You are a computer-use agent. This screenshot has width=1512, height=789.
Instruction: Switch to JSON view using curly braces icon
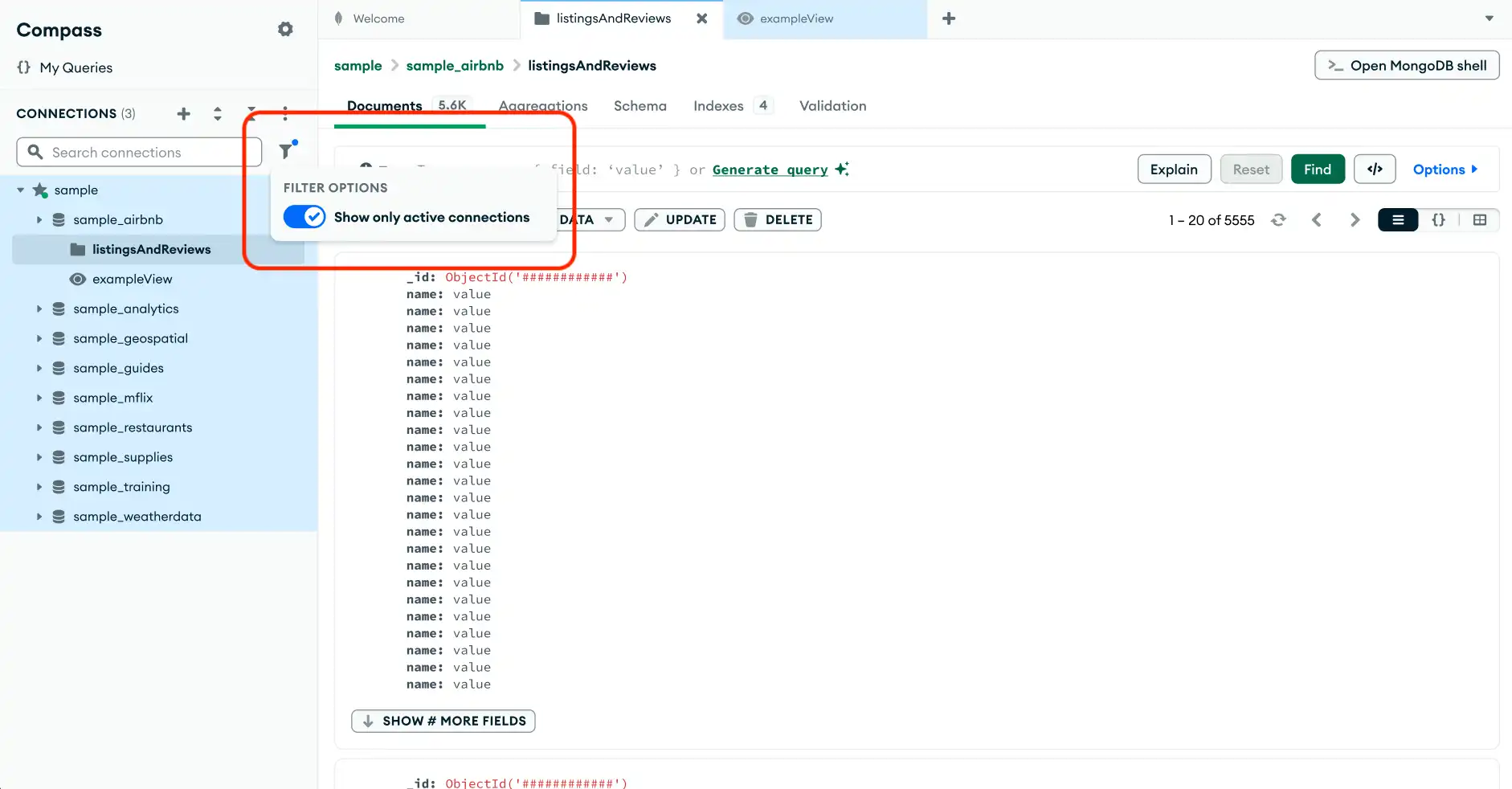click(1438, 219)
